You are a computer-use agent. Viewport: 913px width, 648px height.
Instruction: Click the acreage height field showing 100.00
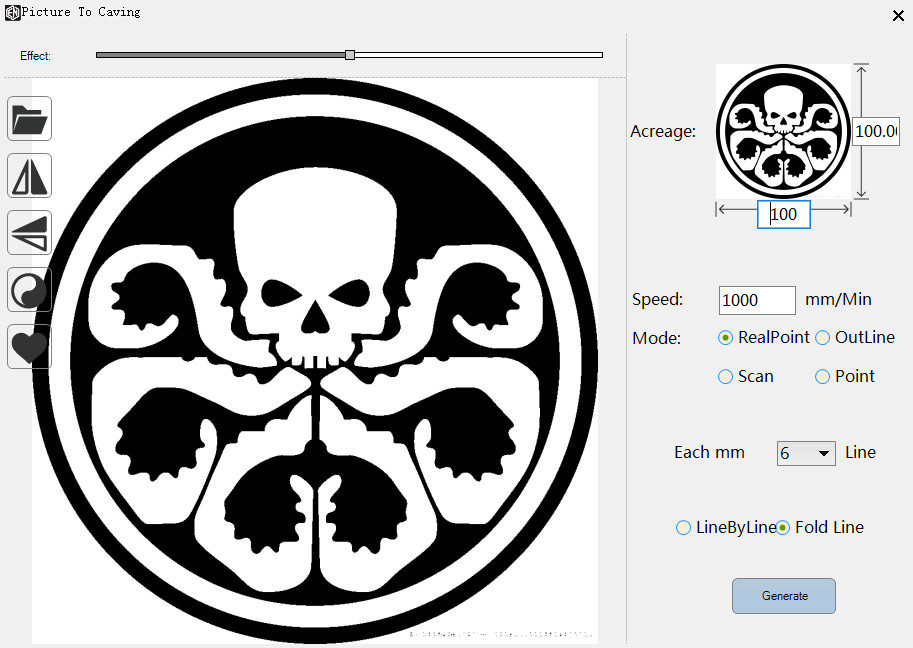coord(876,131)
